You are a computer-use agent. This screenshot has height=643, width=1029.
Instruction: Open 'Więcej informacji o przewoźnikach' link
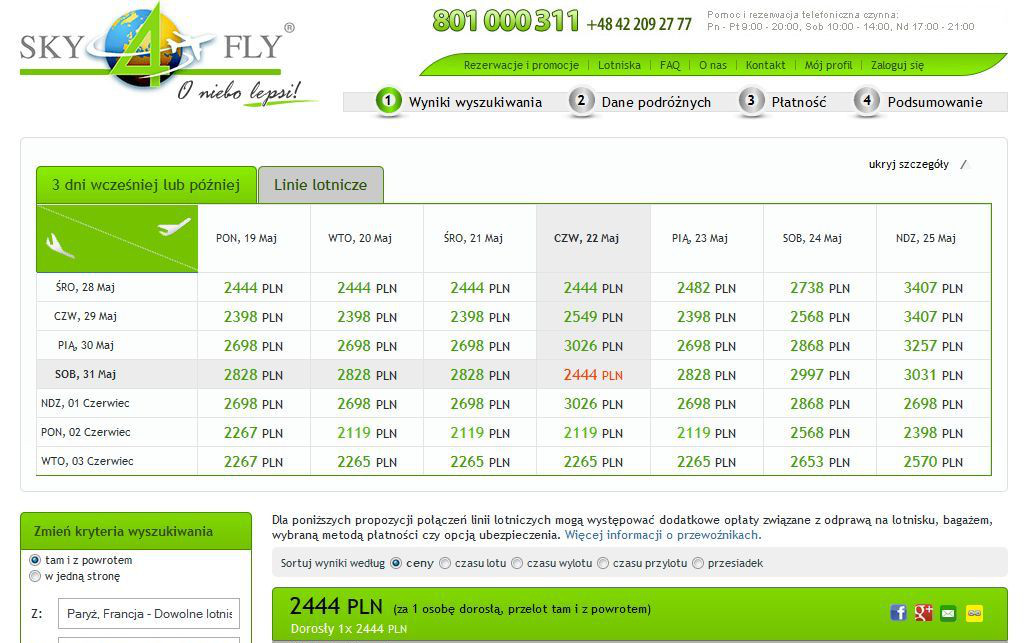click(x=662, y=535)
